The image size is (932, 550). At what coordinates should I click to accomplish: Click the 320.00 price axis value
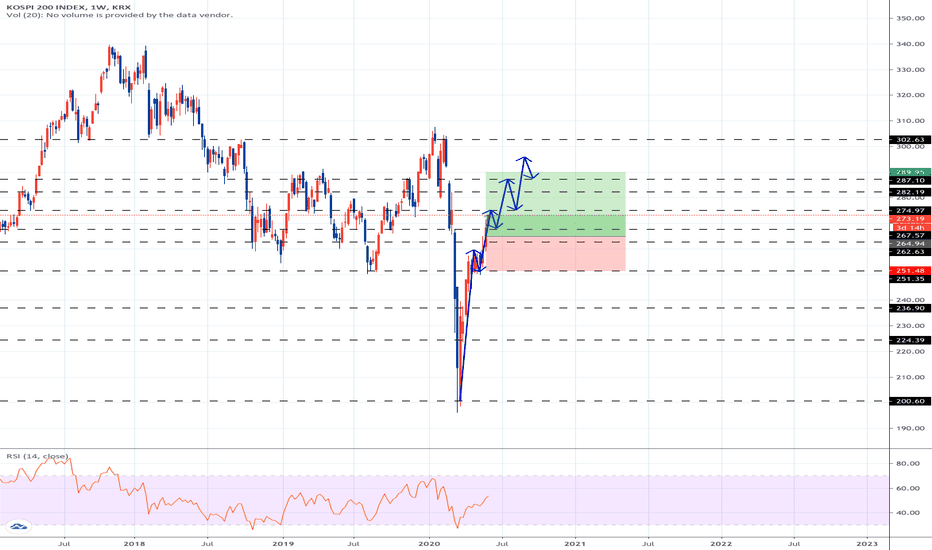(911, 95)
